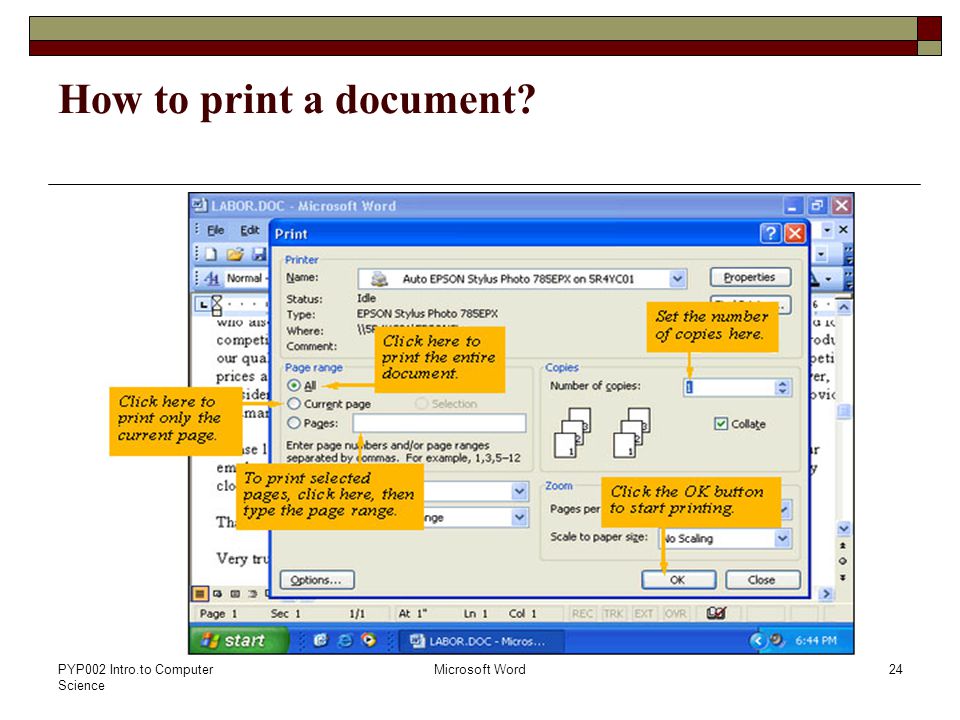Click Previous Page double-arrow on scrollbar
The height and width of the screenshot is (720, 960).
(843, 545)
